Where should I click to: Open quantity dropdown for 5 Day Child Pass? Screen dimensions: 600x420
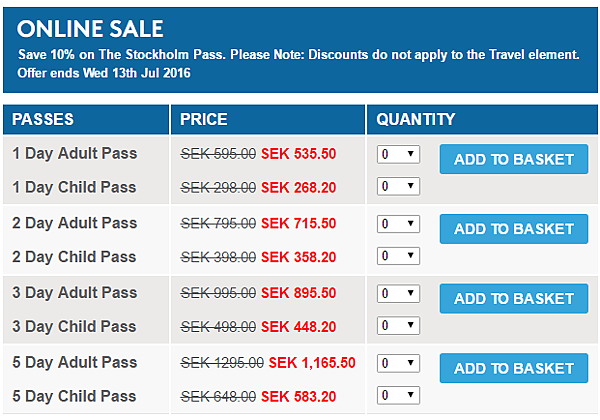click(398, 395)
